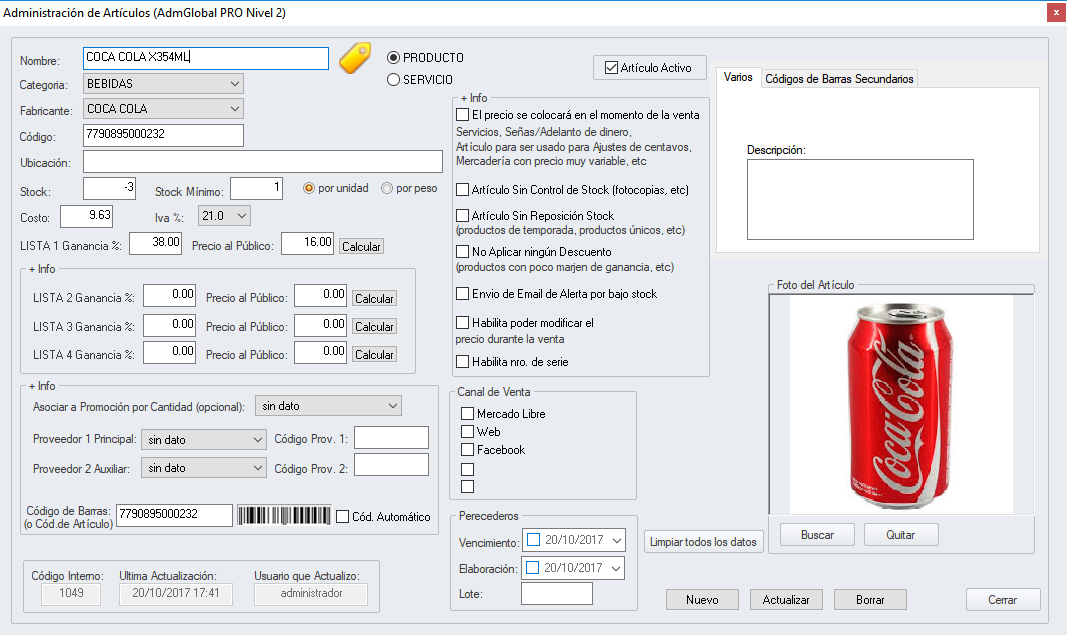Open the Vencimiento date picker arrow
The height and width of the screenshot is (635, 1067).
click(617, 540)
